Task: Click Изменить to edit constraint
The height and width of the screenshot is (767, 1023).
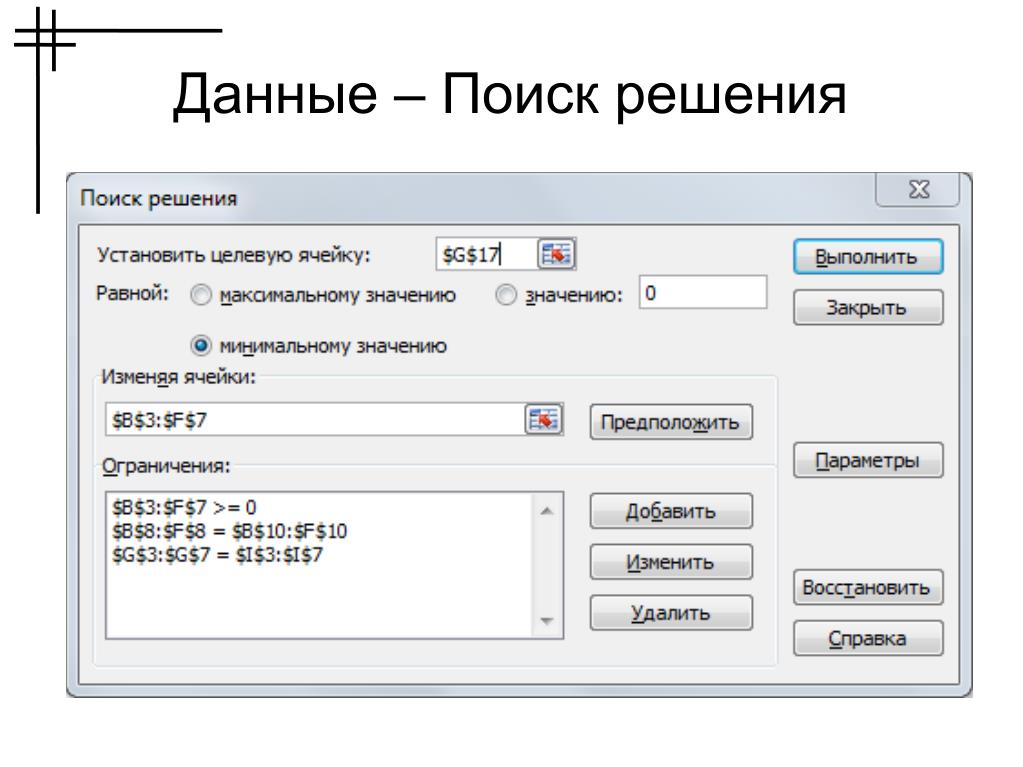Action: tap(670, 563)
